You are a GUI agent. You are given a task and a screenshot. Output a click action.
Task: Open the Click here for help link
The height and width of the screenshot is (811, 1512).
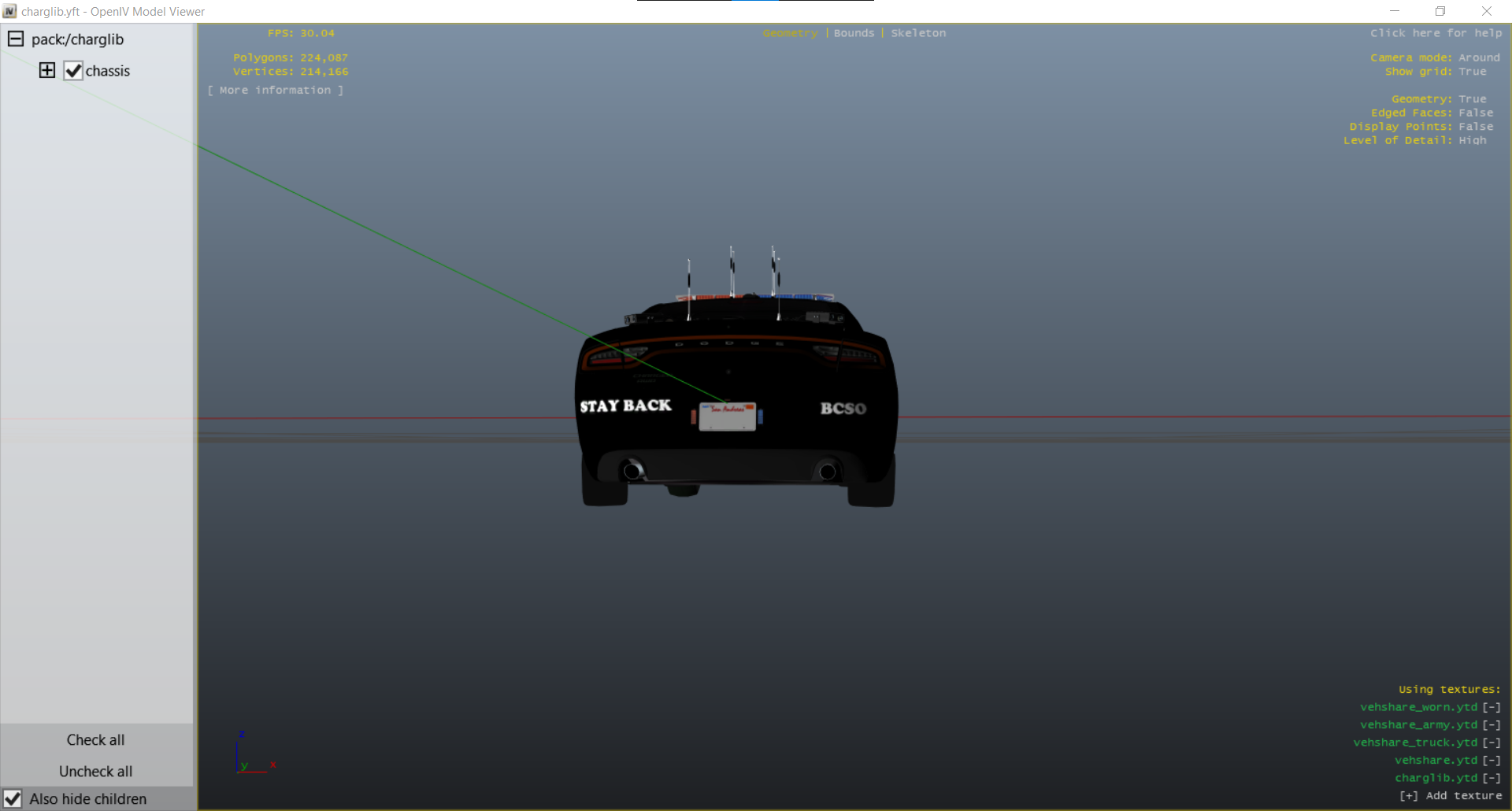[x=1436, y=33]
